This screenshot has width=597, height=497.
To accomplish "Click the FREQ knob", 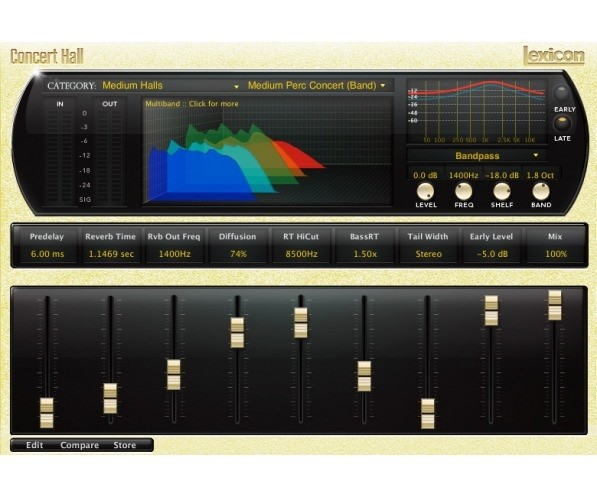I will click(x=463, y=192).
